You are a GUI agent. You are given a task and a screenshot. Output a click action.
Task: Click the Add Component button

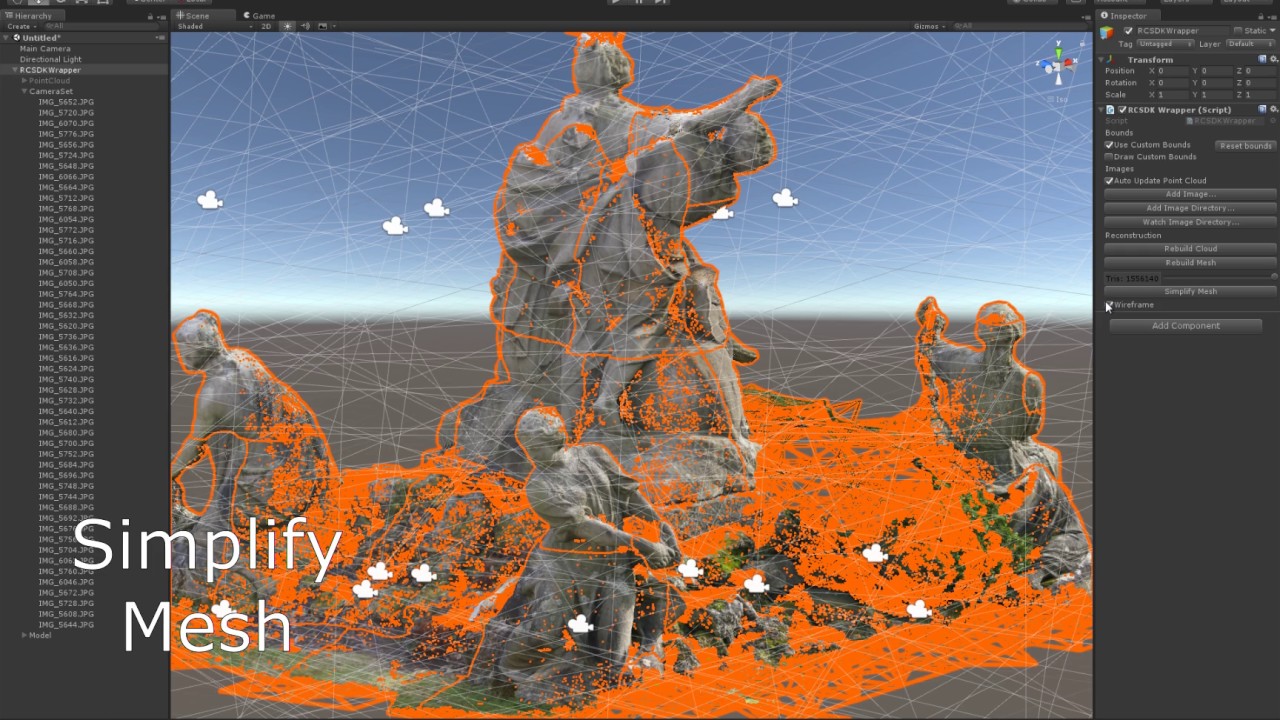(x=1186, y=326)
